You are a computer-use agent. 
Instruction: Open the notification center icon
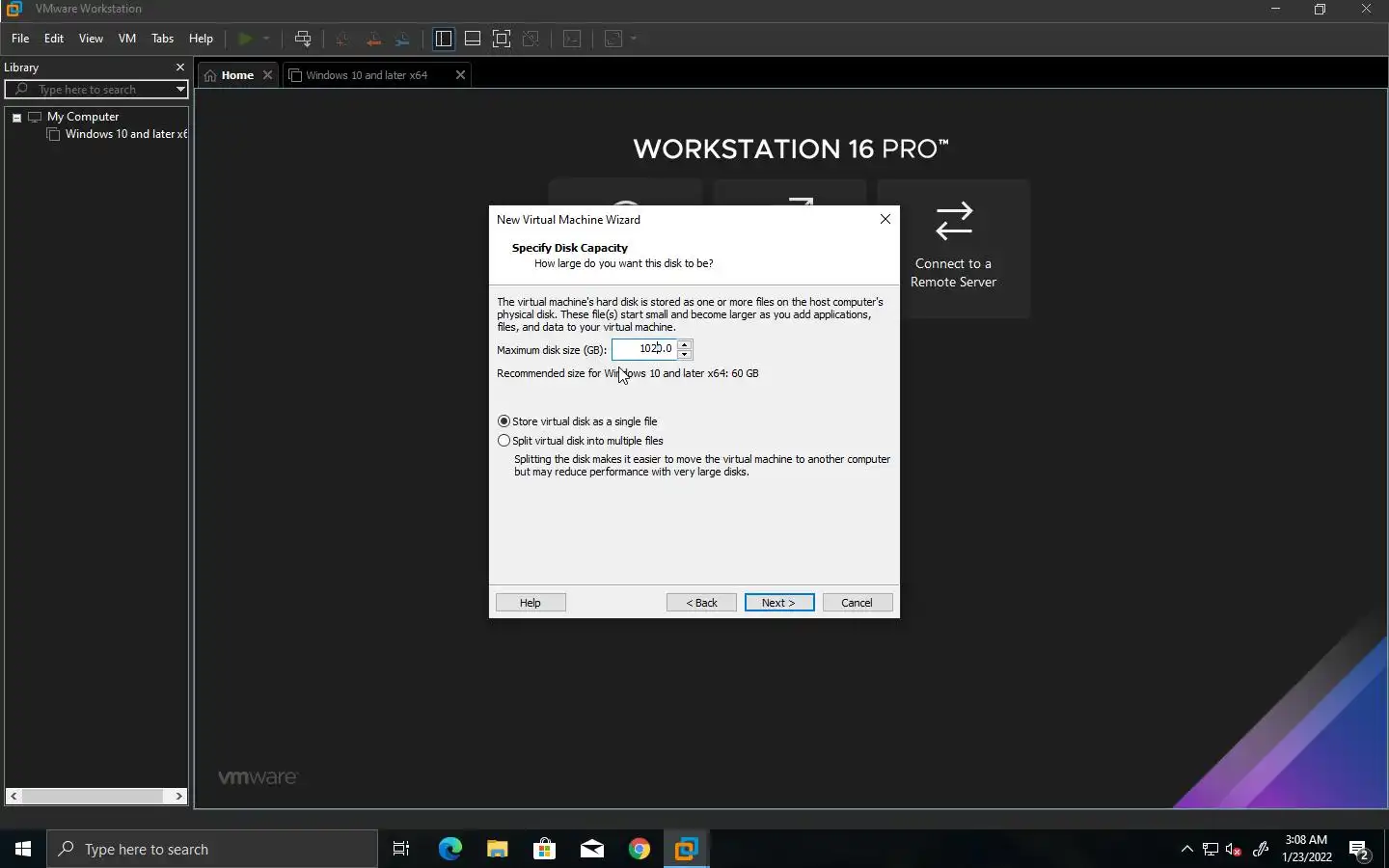[1360, 850]
